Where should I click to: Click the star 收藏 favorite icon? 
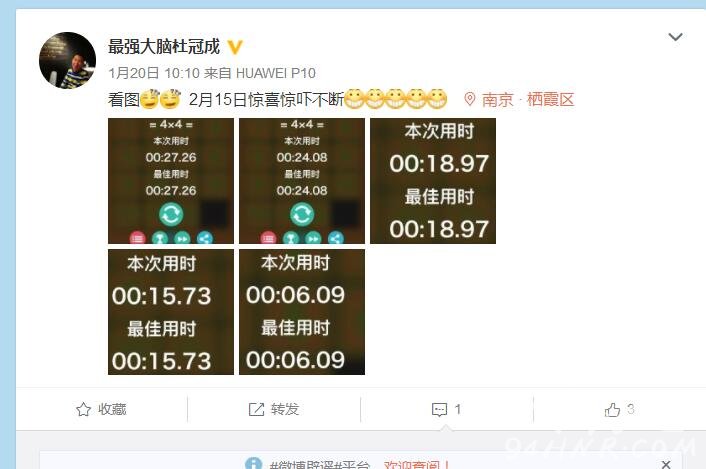83,409
